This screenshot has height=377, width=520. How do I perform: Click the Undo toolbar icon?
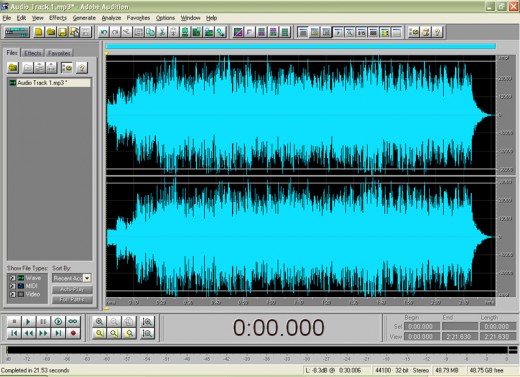(104, 32)
